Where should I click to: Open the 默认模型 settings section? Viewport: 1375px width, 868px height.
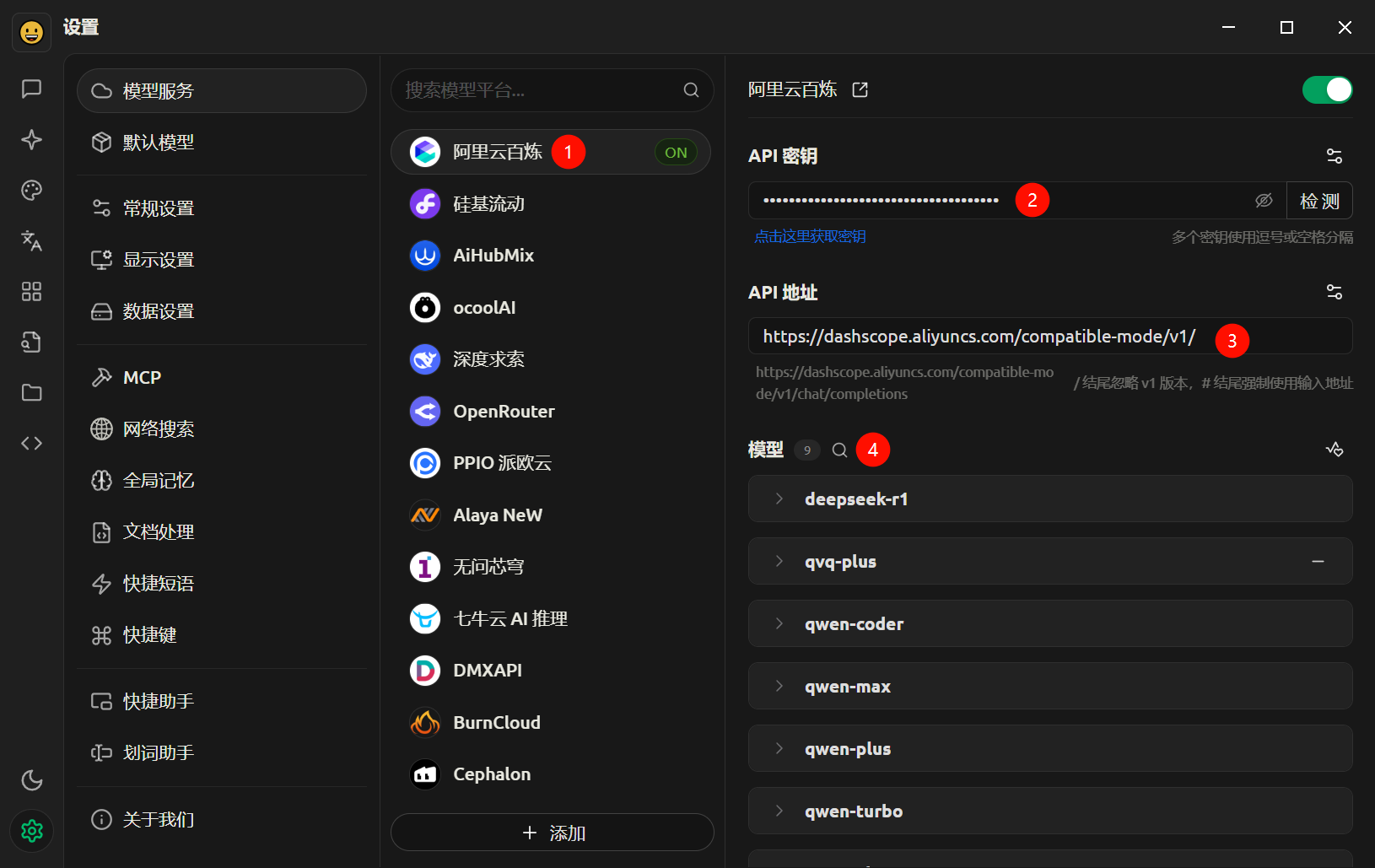222,143
